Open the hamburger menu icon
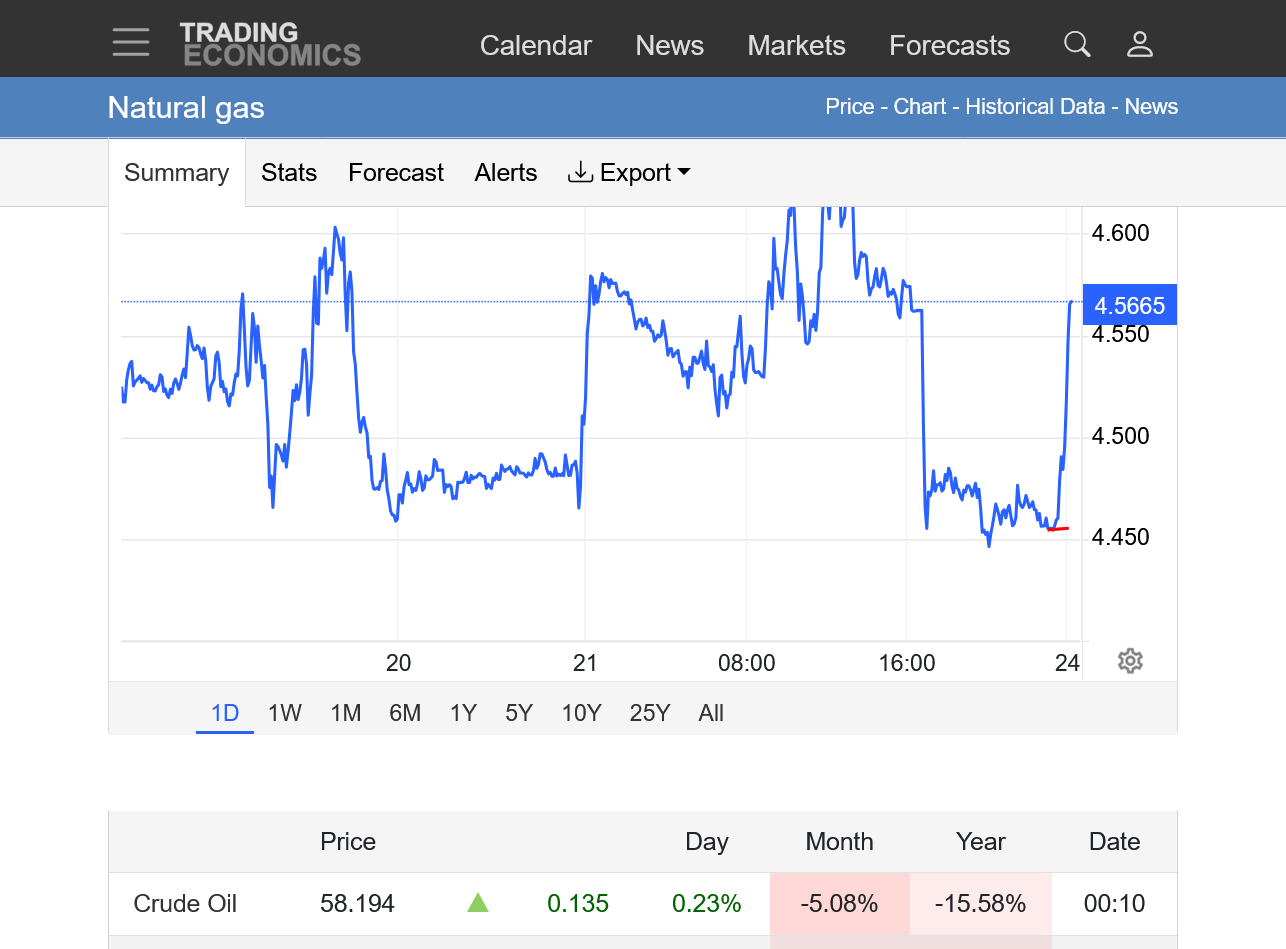 [x=131, y=43]
